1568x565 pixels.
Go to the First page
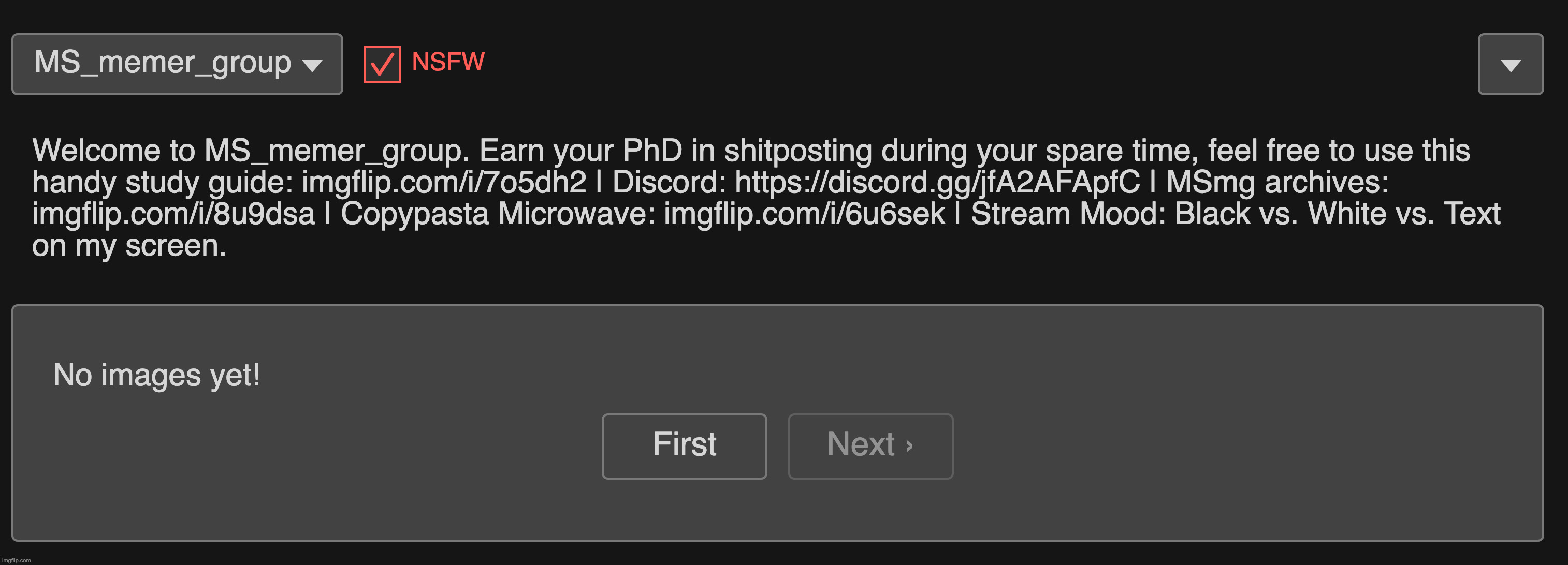pos(684,447)
